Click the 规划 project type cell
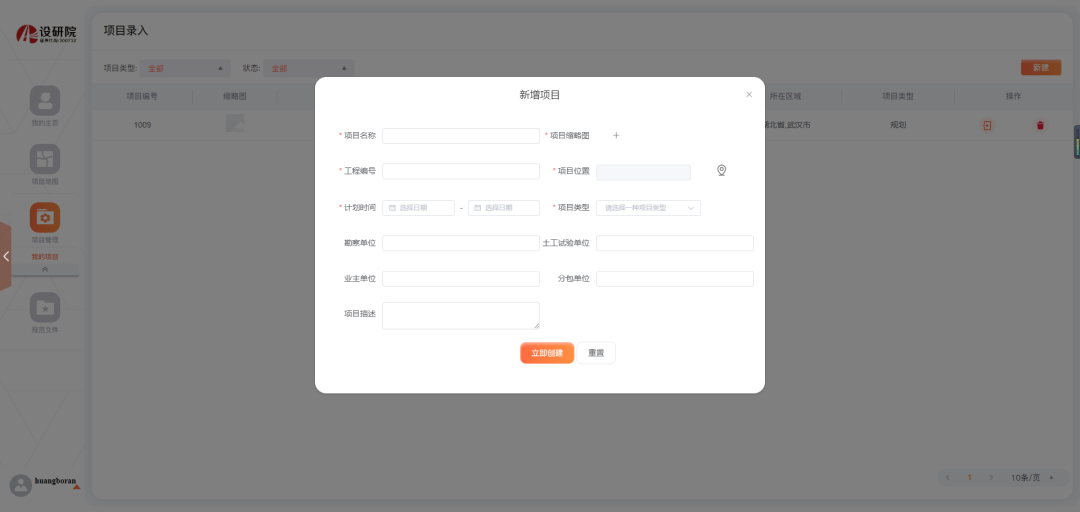This screenshot has width=1080, height=512. pyautogui.click(x=897, y=125)
